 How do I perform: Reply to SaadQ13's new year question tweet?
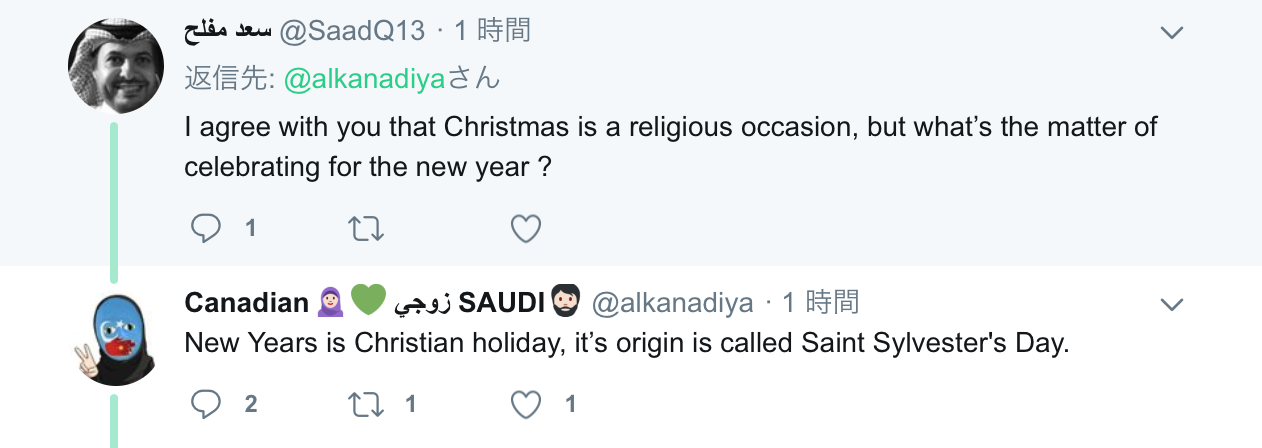click(206, 229)
